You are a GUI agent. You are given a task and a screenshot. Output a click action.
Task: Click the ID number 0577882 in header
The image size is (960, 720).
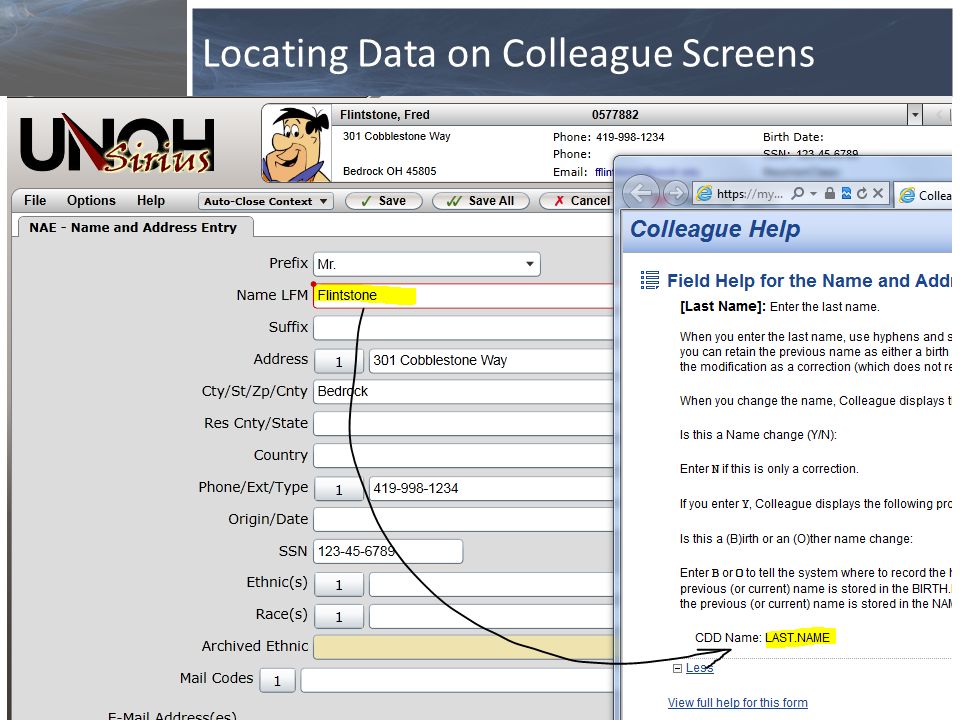(x=615, y=114)
